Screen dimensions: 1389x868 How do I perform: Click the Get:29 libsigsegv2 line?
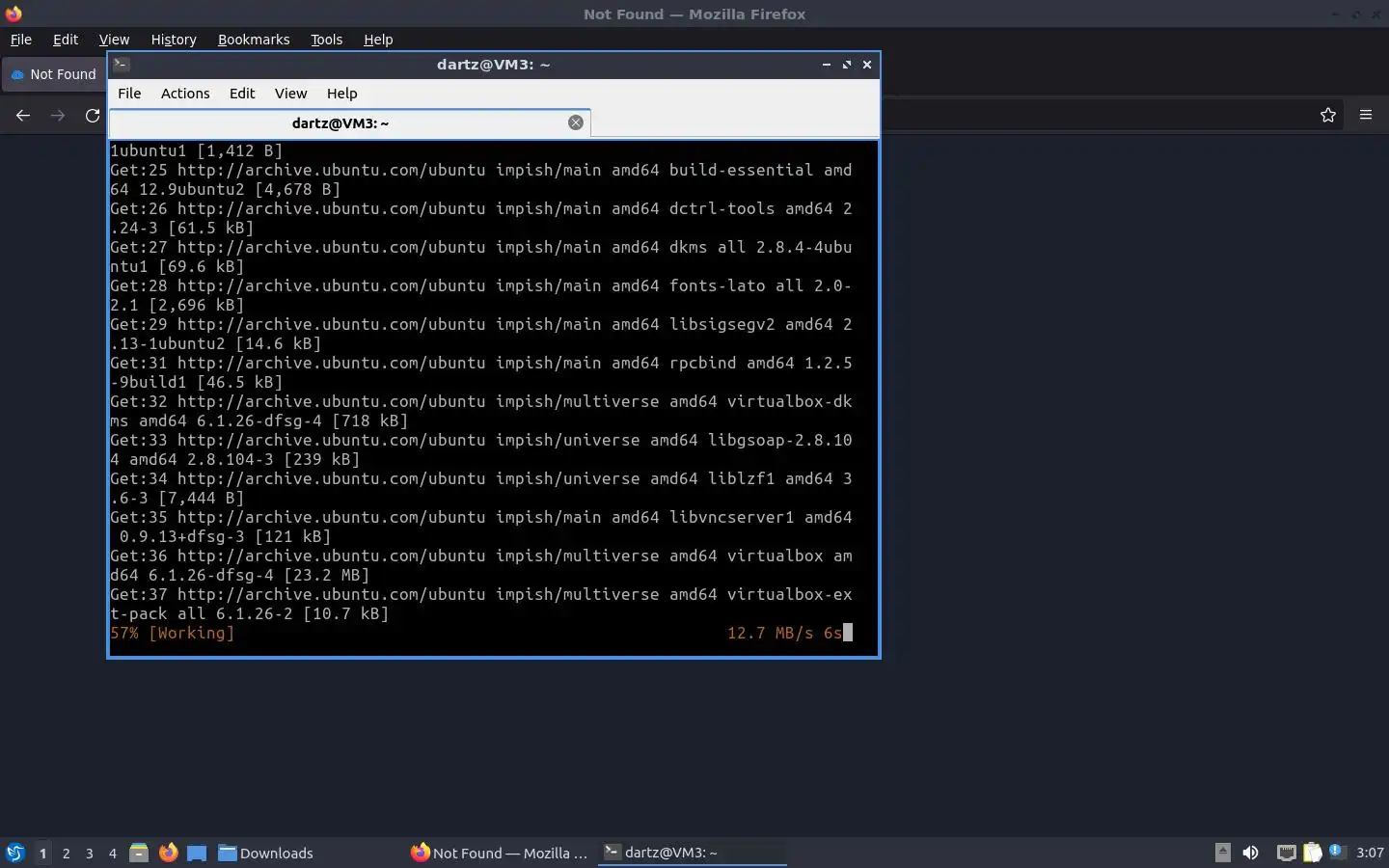480,334
